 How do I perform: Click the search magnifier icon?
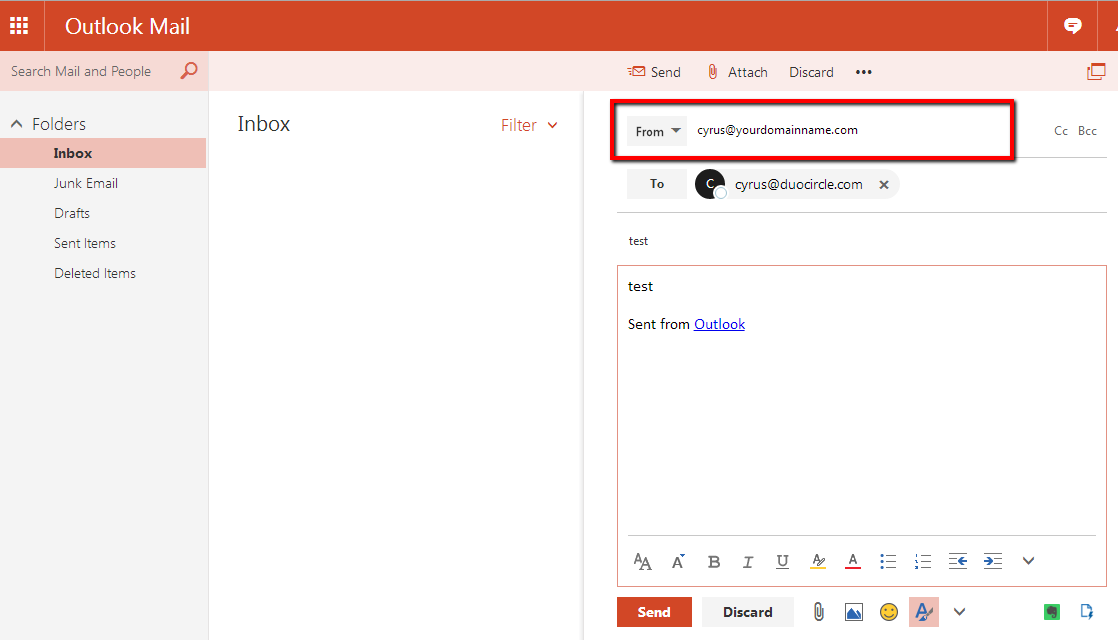point(189,71)
